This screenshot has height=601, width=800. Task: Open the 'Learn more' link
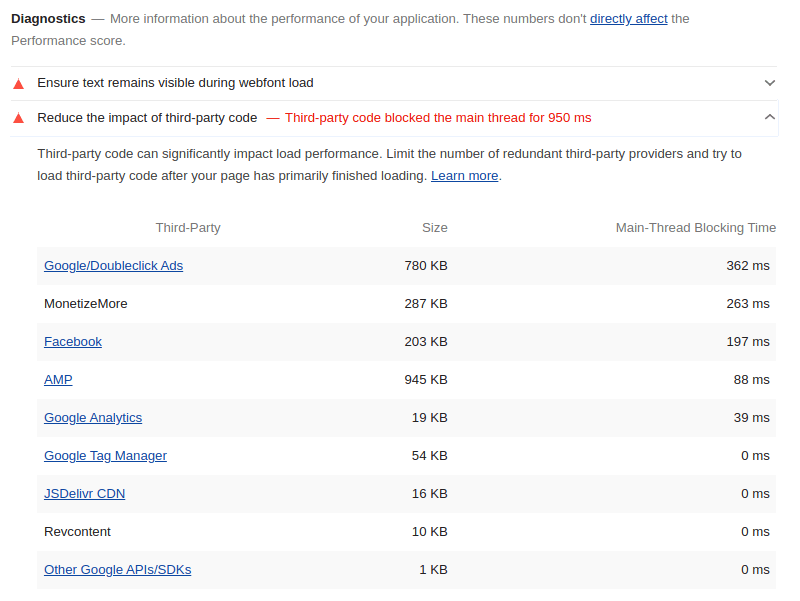464,176
